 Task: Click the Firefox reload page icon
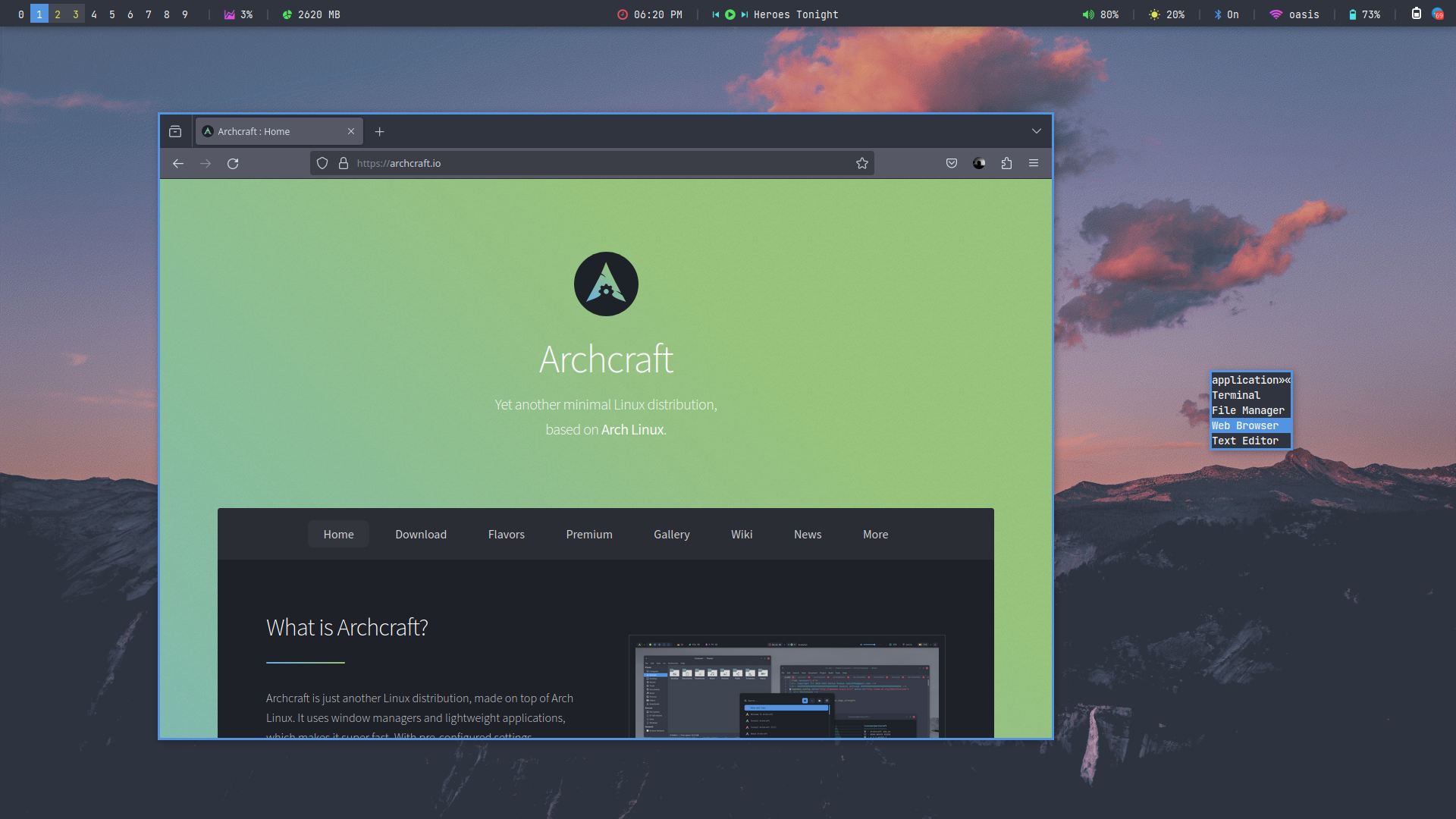[233, 163]
